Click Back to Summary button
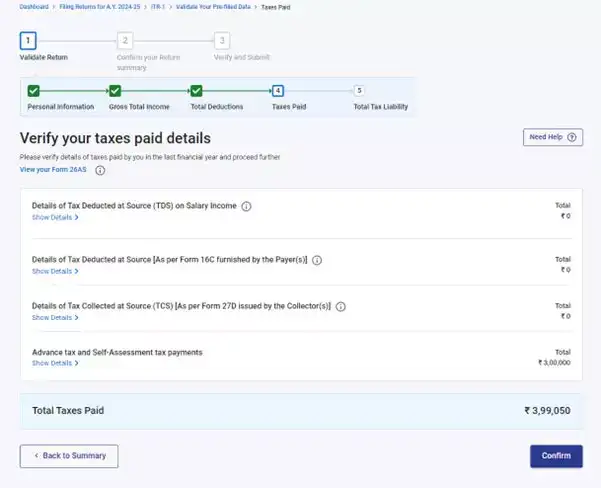 coord(69,455)
